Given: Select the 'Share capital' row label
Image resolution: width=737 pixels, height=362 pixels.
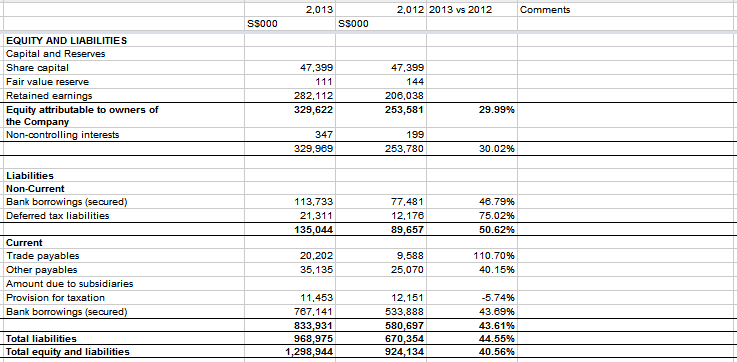Looking at the screenshot, I should point(124,68).
